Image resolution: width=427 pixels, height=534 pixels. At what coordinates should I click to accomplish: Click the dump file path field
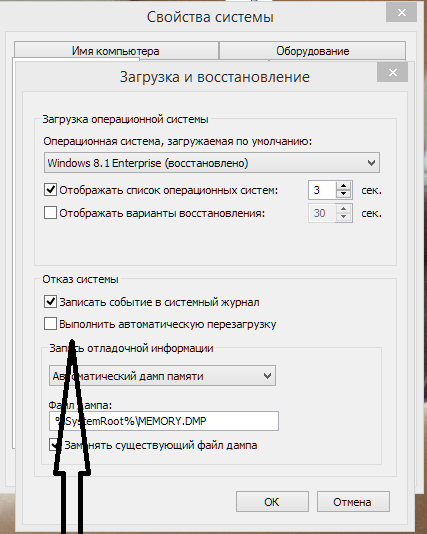pos(164,421)
